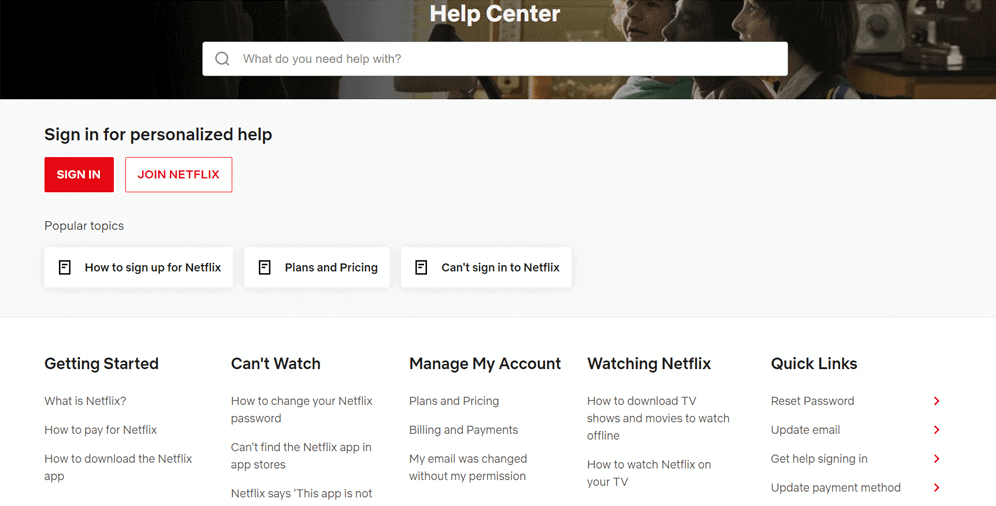Click 'Sign in for personalized help' heading
The image size is (996, 506).
[158, 135]
